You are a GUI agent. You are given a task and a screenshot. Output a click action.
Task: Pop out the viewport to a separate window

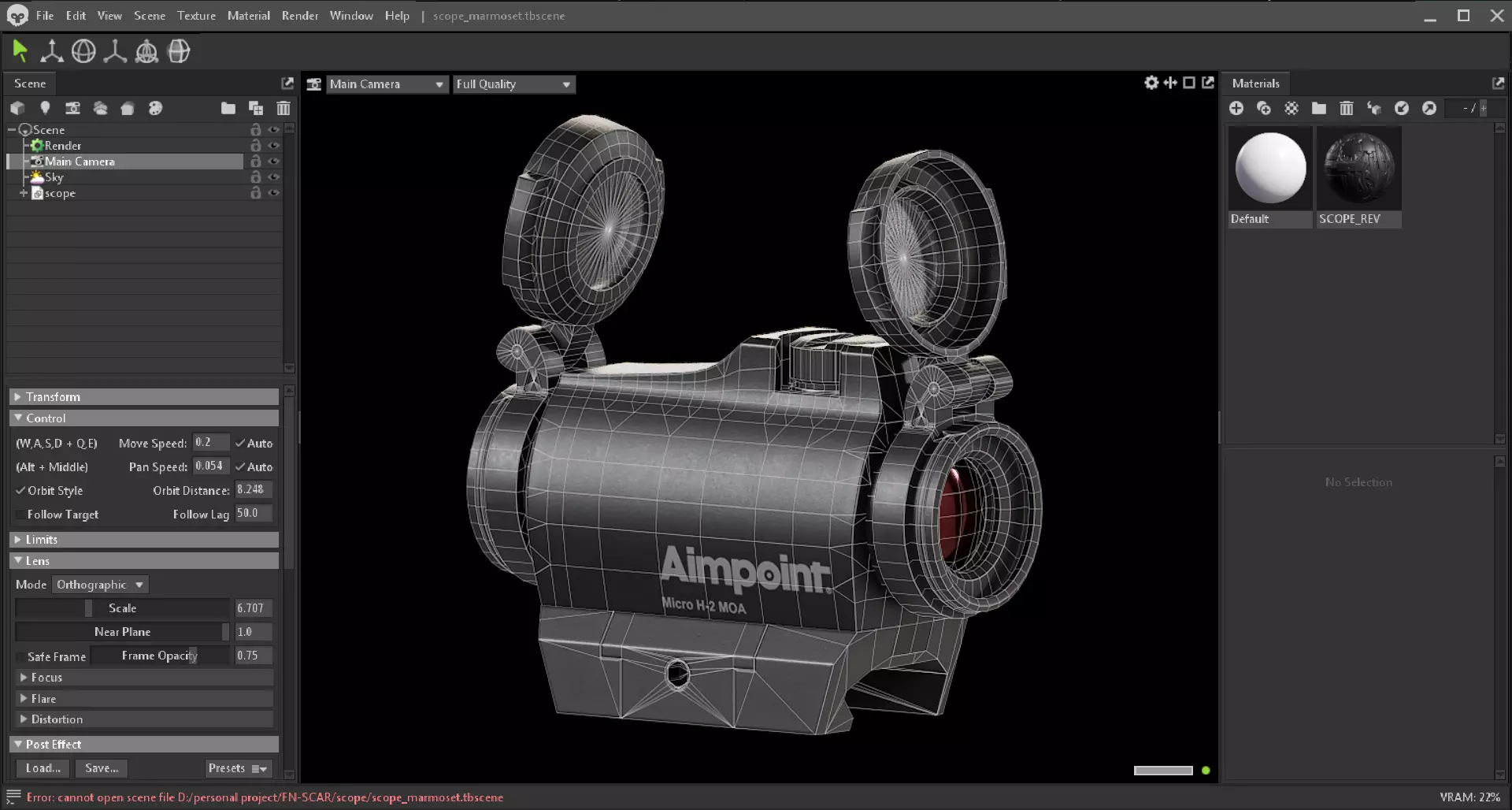(1208, 83)
